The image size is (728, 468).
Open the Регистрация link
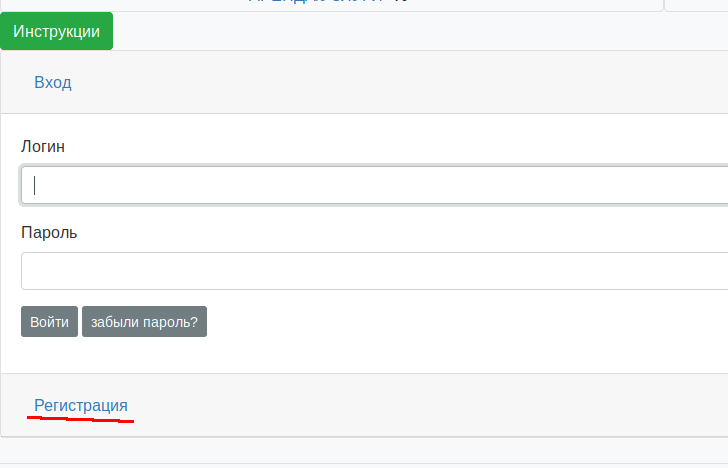81,405
